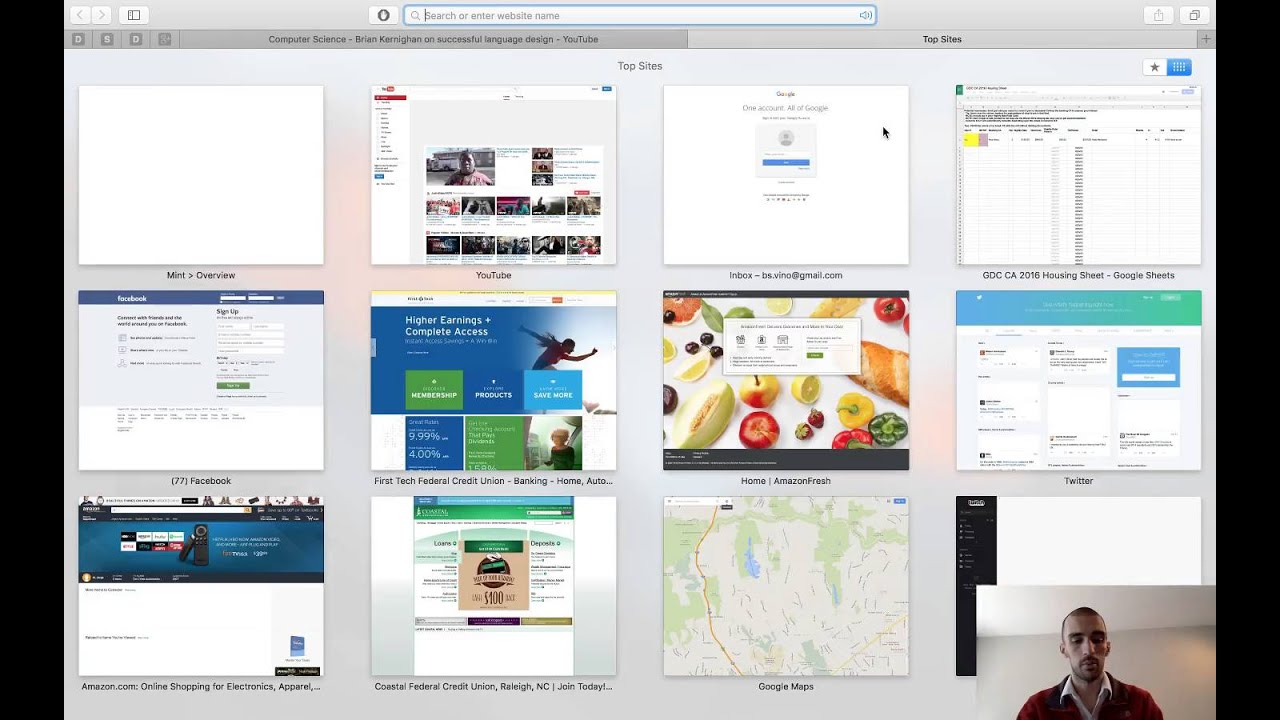Switch to Top Sites grid view
Image resolution: width=1280 pixels, height=720 pixels.
(1179, 67)
